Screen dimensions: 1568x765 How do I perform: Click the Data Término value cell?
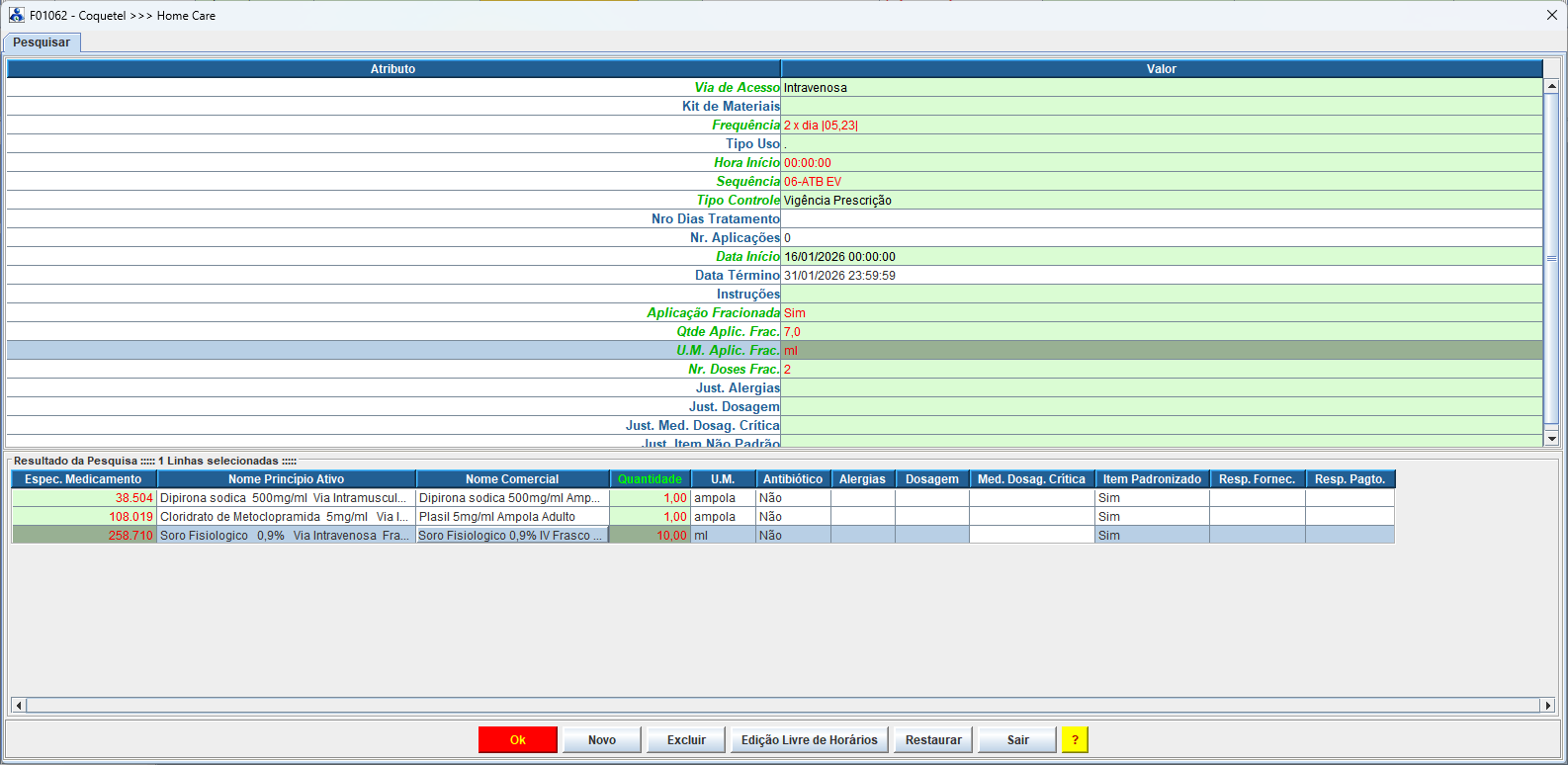(x=1161, y=276)
